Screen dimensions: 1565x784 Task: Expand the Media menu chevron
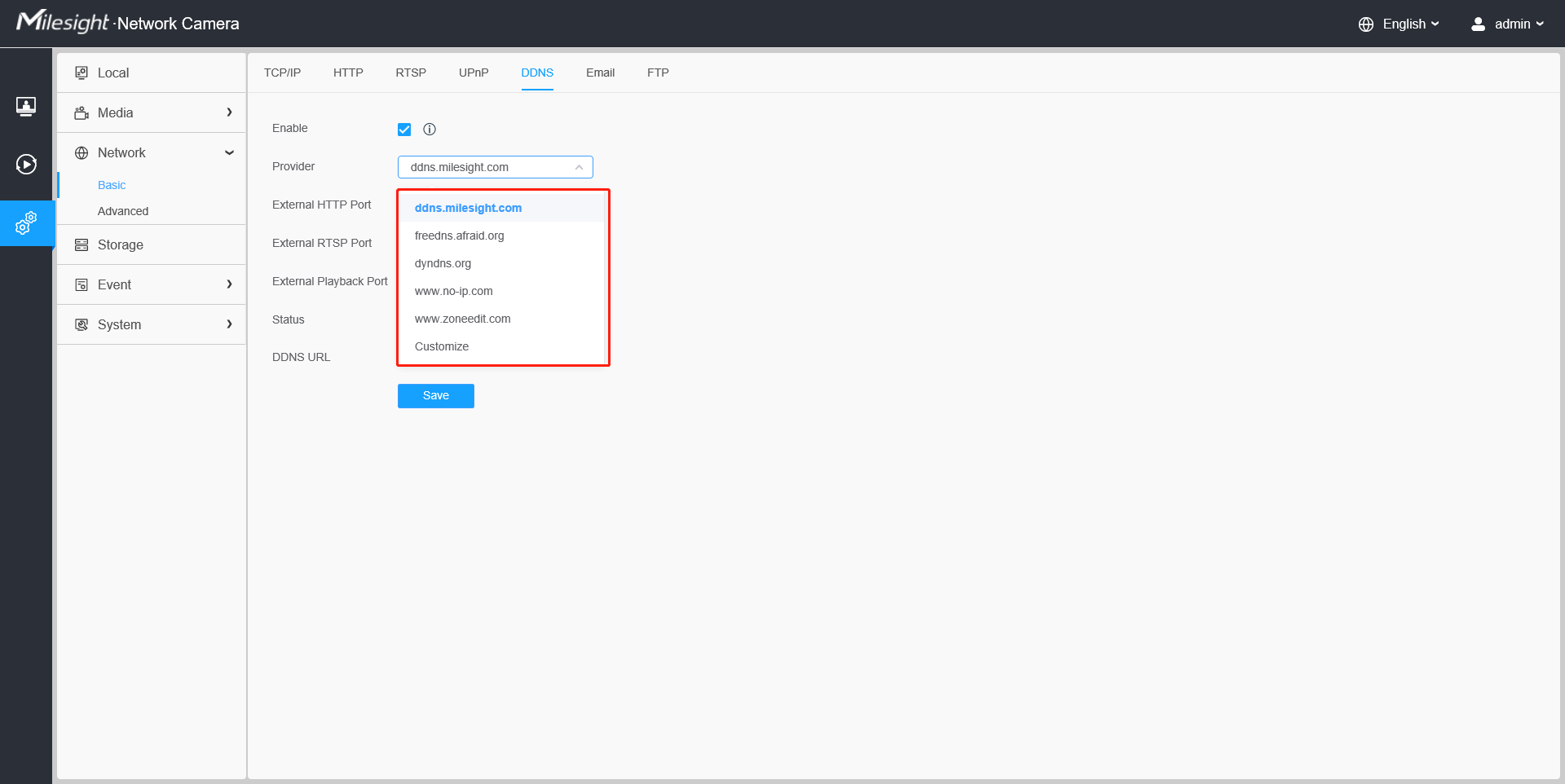click(x=229, y=112)
